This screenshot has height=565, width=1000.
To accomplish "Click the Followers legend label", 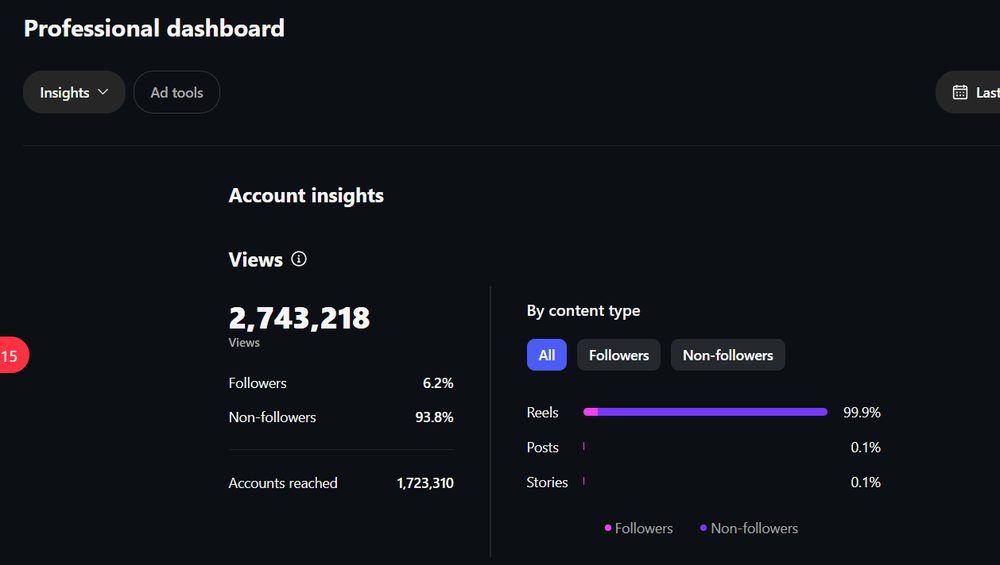I will coord(643,528).
